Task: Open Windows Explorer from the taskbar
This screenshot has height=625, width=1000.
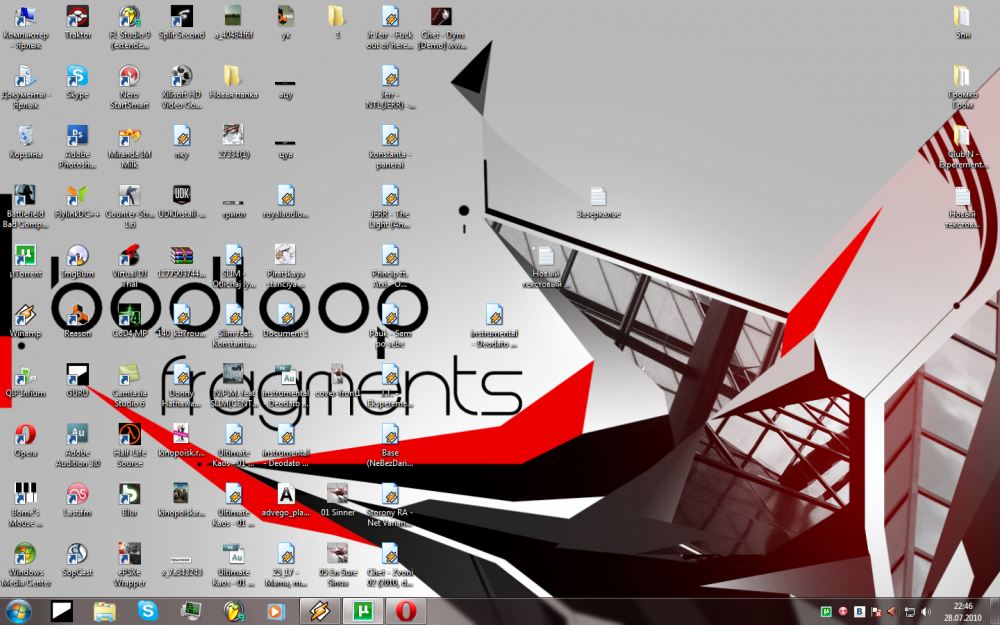Action: tap(105, 612)
